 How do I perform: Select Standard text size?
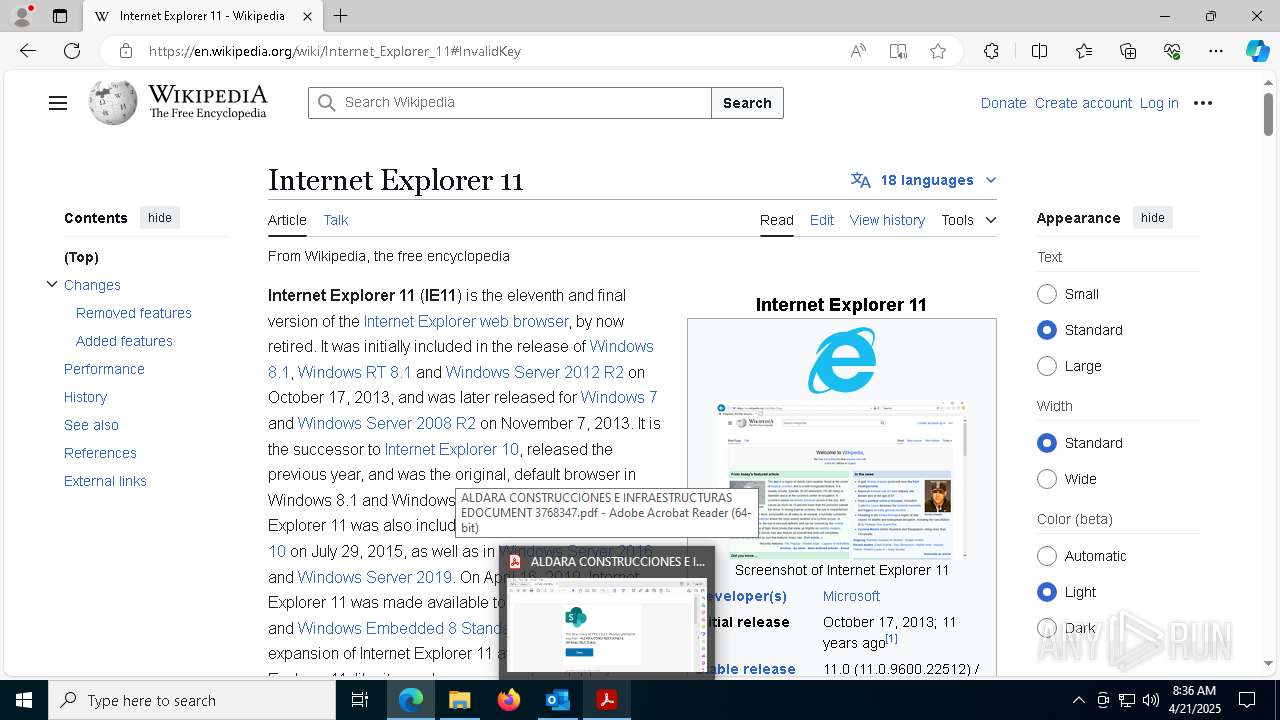[1047, 330]
